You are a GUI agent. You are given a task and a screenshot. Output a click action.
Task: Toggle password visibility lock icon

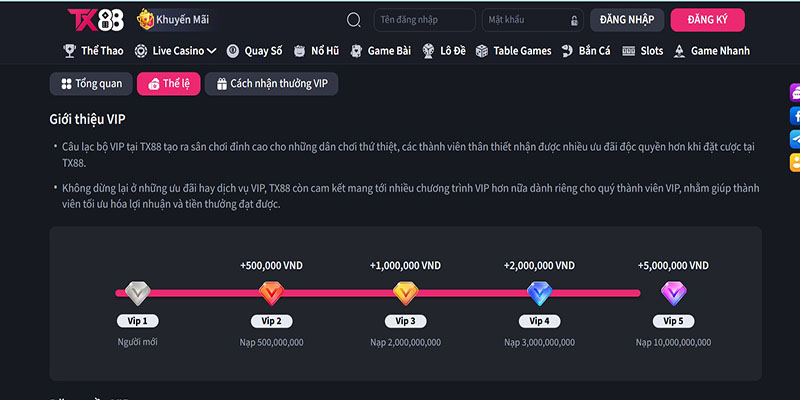coord(574,20)
